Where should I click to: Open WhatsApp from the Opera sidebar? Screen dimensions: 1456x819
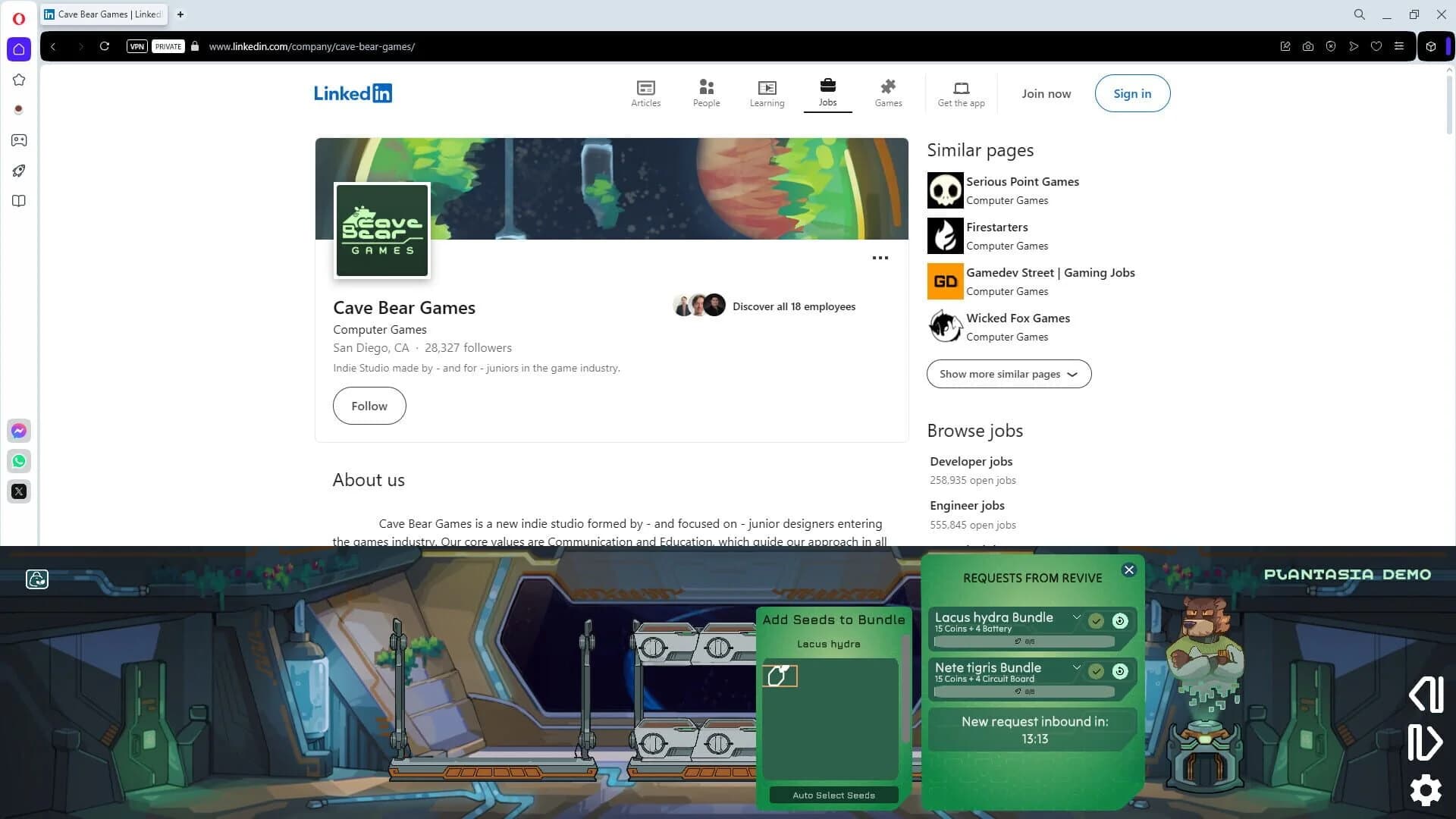tap(18, 461)
